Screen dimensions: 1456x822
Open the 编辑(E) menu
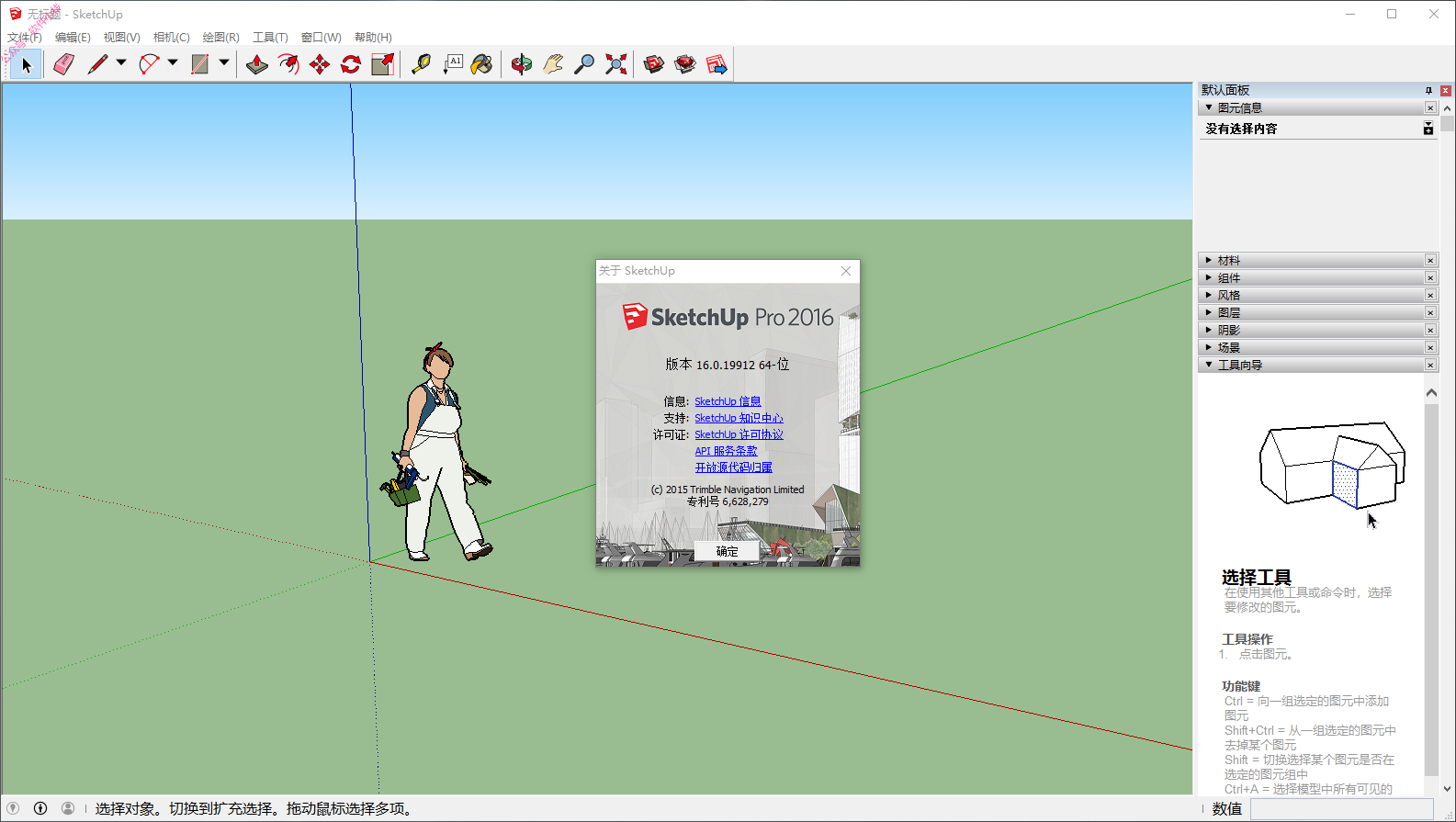point(73,38)
